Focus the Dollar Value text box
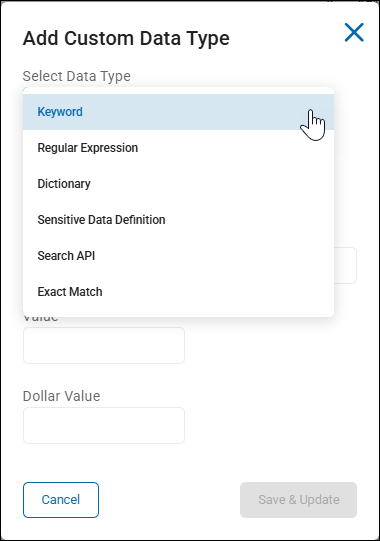Screen dimensions: 380x541 point(104,425)
